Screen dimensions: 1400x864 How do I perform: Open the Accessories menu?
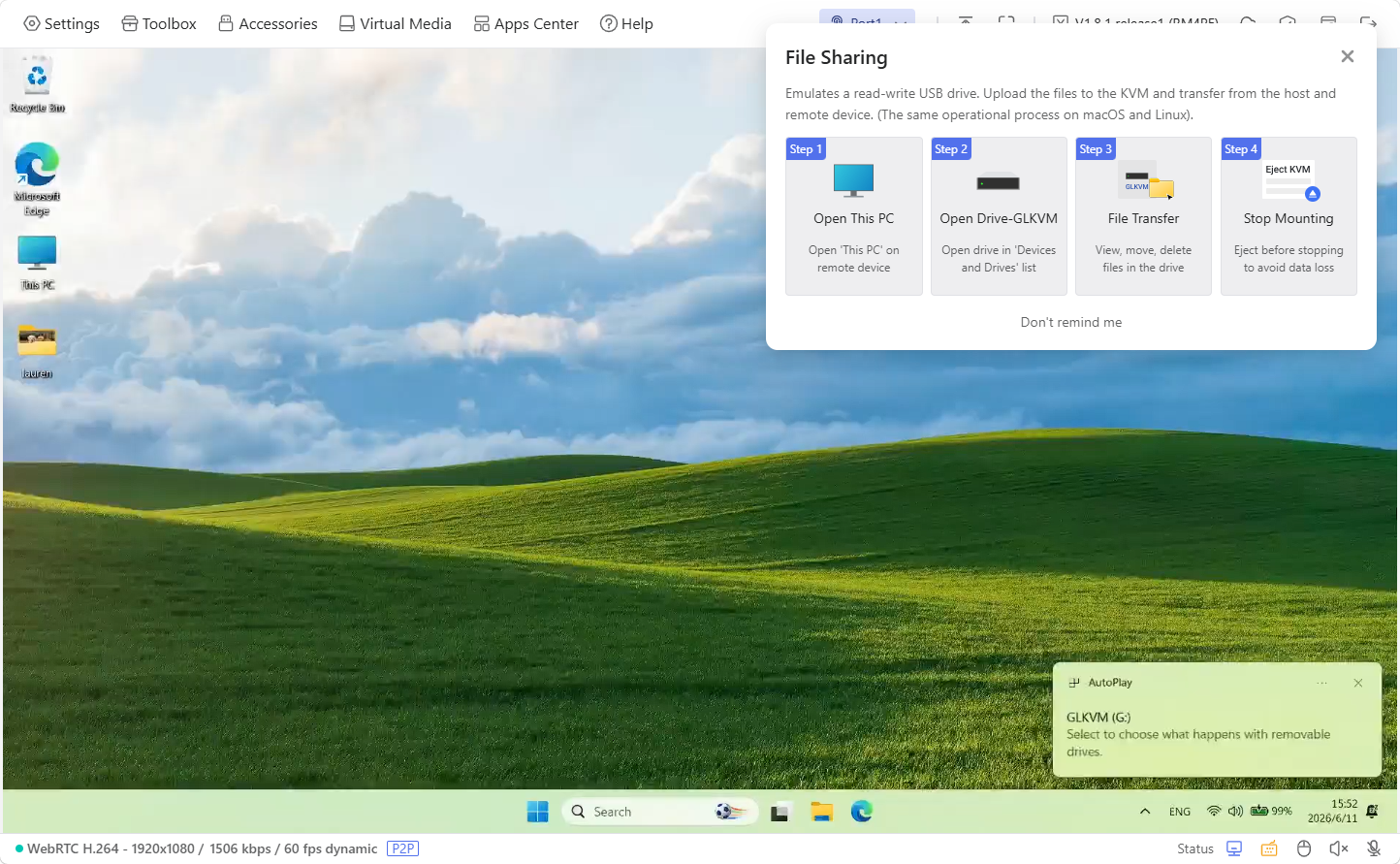tap(268, 23)
